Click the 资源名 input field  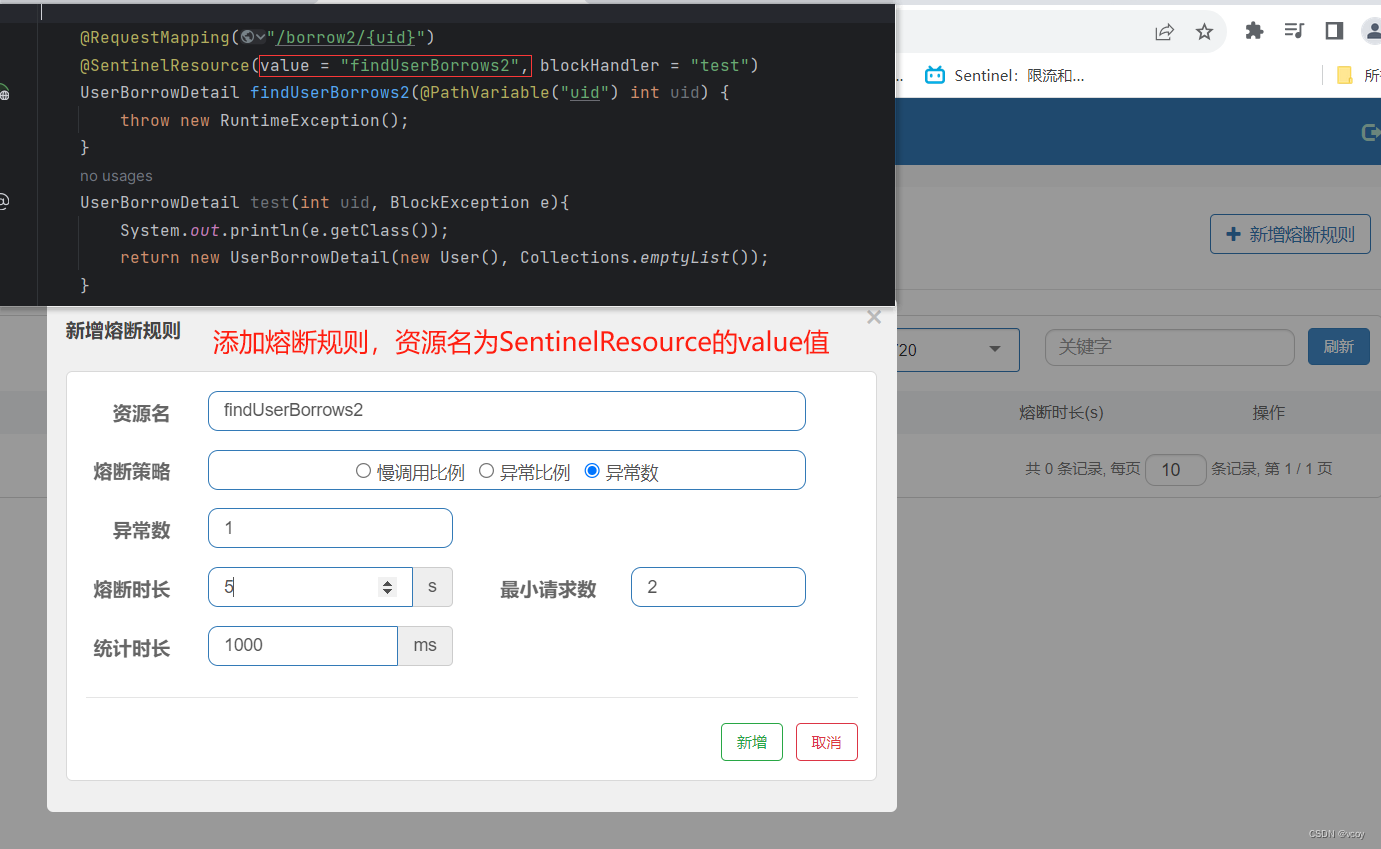pyautogui.click(x=507, y=411)
